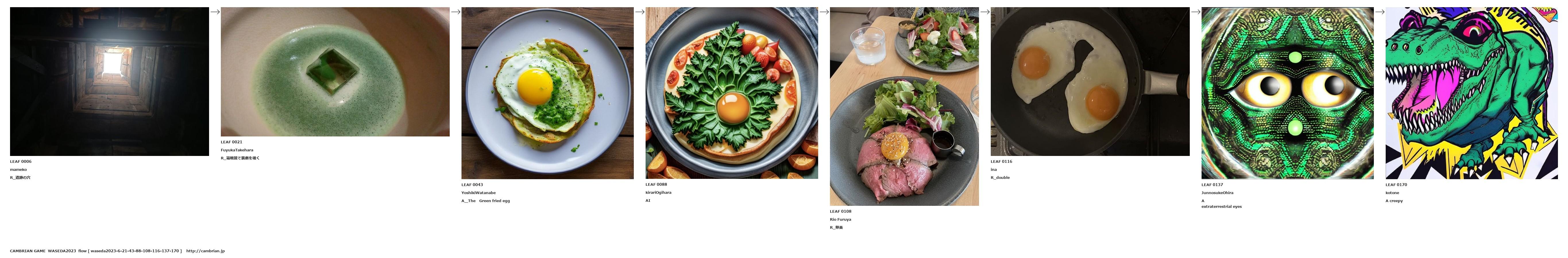Click the arrow before the kale pizza image
The height and width of the screenshot is (258, 1568).
click(x=640, y=11)
